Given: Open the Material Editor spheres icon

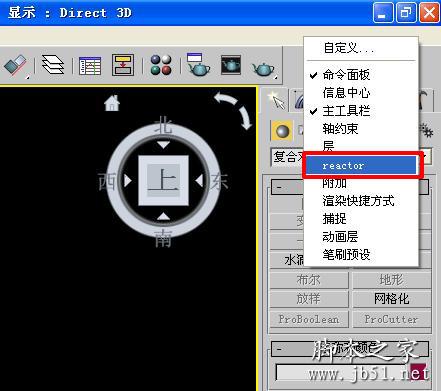Looking at the screenshot, I should [x=161, y=65].
